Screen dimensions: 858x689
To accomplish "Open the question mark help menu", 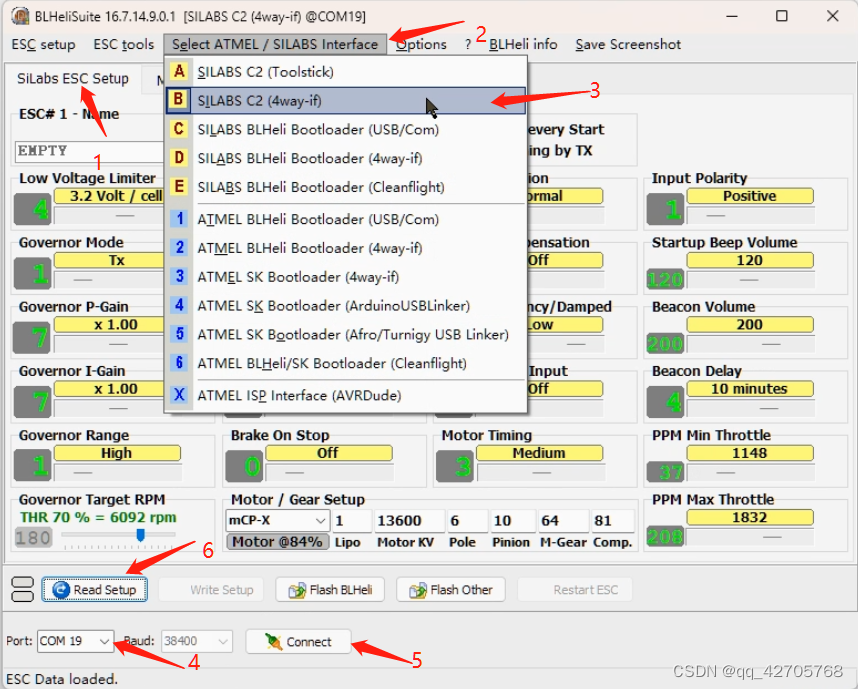I will point(467,44).
